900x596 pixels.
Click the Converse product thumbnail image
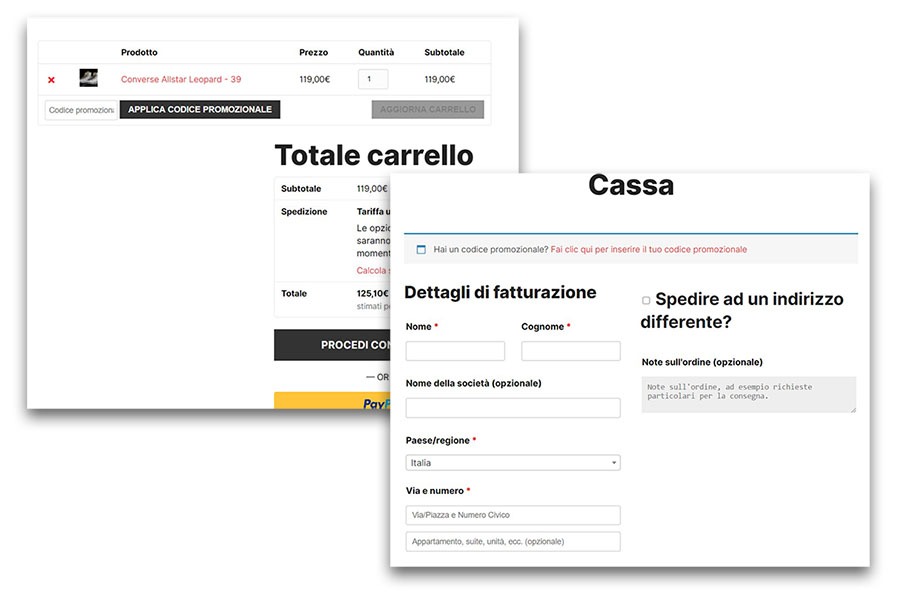click(89, 79)
